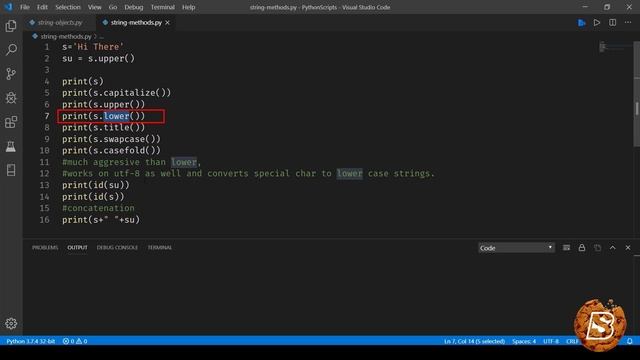Toggle the output scroll lock
640x360 pixels.
582,248
